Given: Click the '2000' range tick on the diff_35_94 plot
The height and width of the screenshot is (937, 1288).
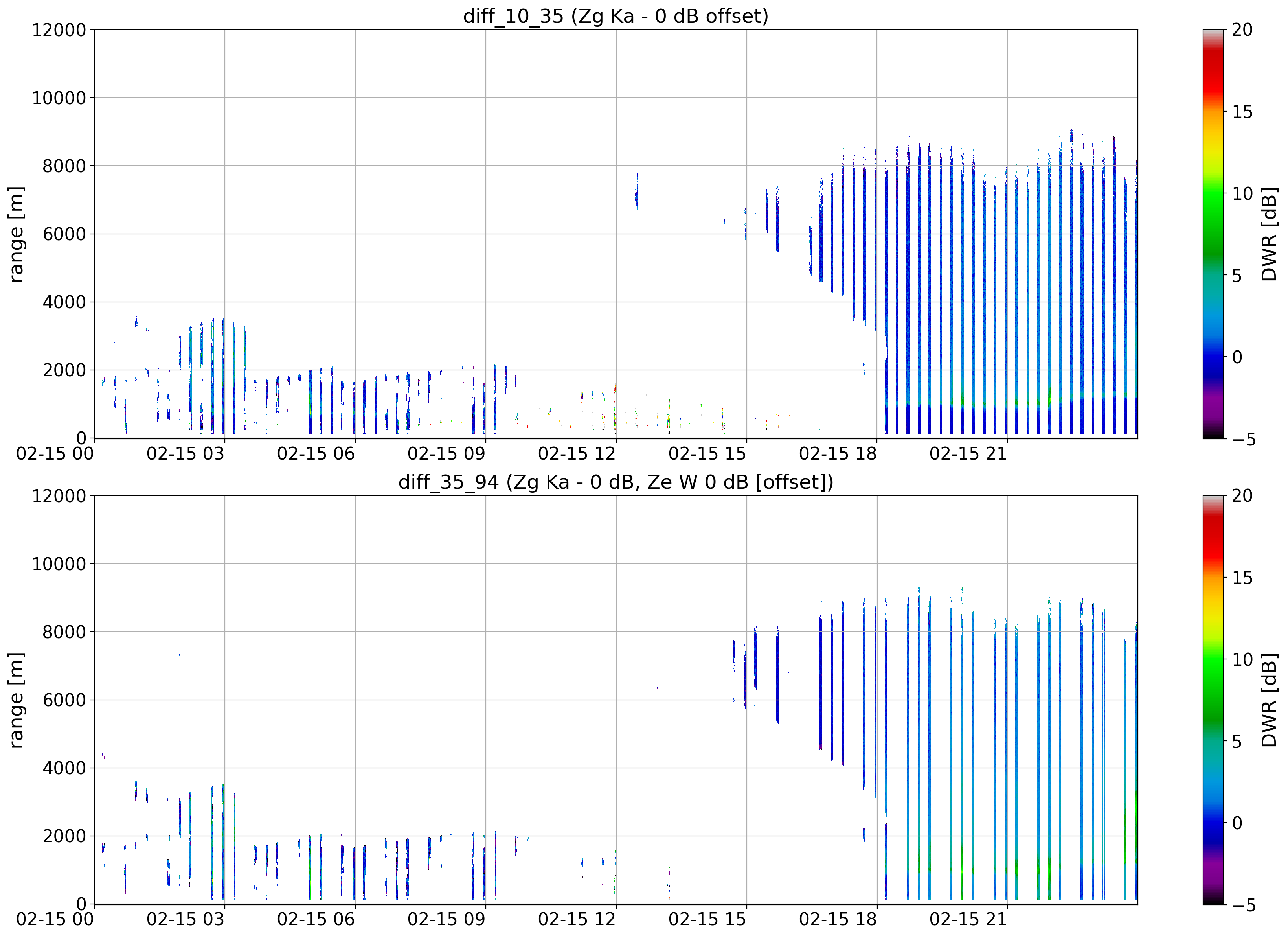Looking at the screenshot, I should pyautogui.click(x=64, y=836).
